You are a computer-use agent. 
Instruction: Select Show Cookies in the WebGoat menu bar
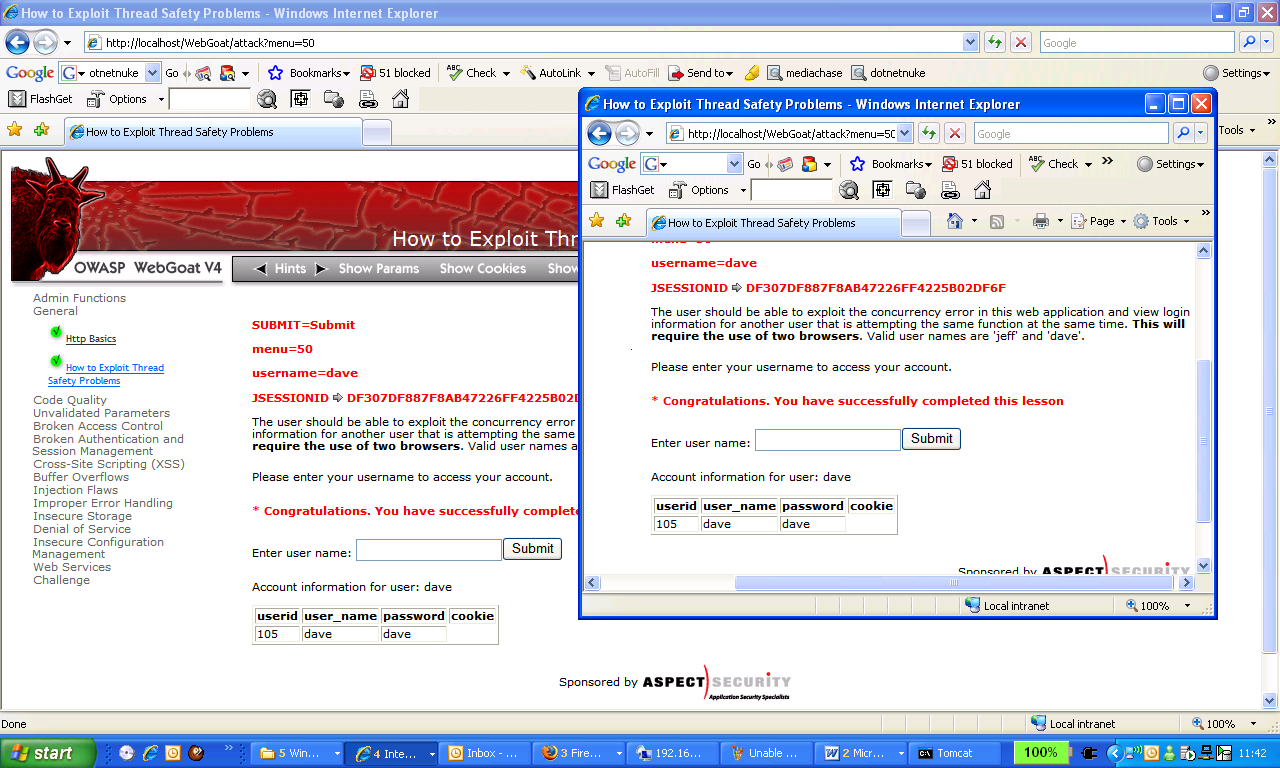pos(482,268)
